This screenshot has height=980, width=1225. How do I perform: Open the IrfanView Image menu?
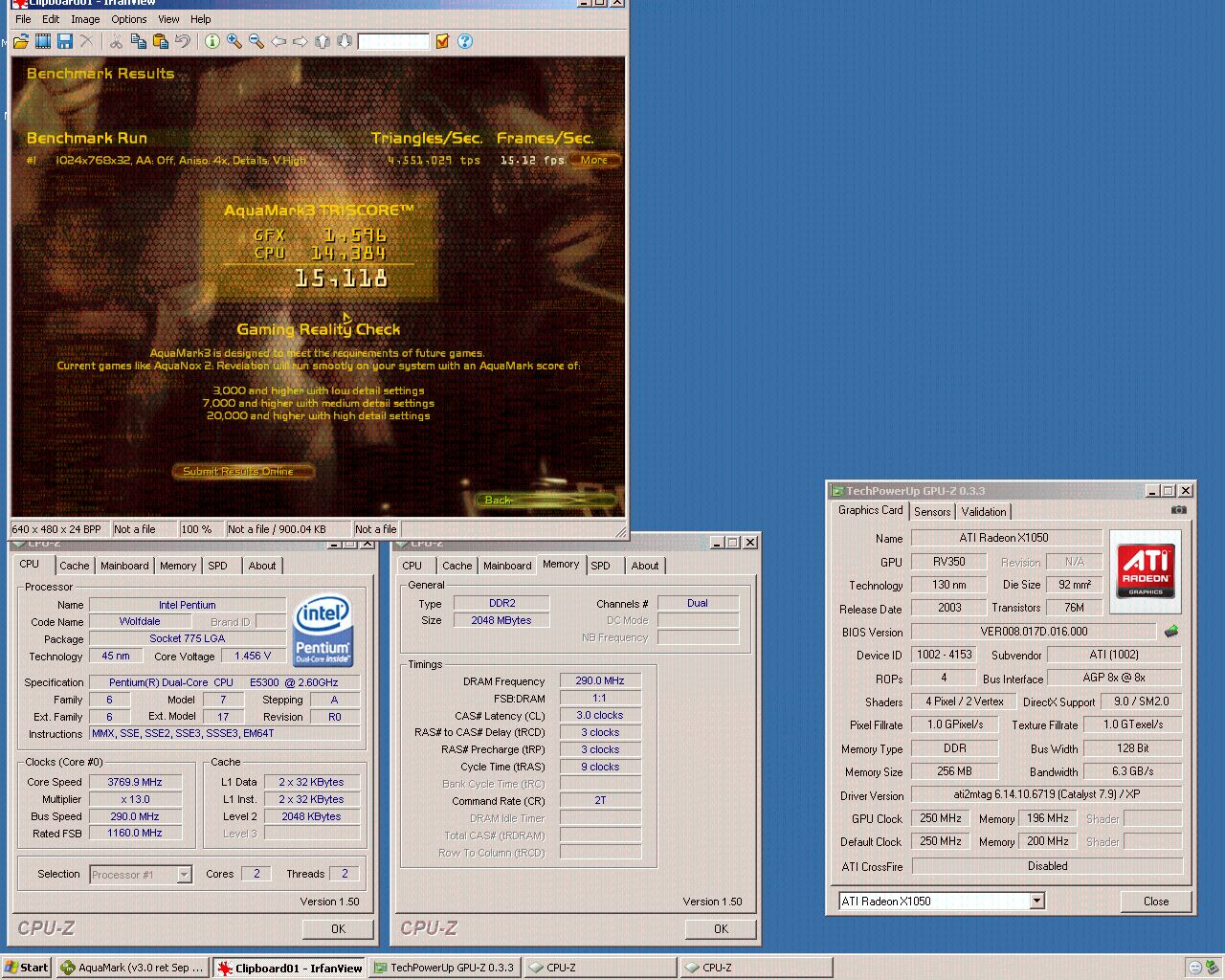point(85,19)
